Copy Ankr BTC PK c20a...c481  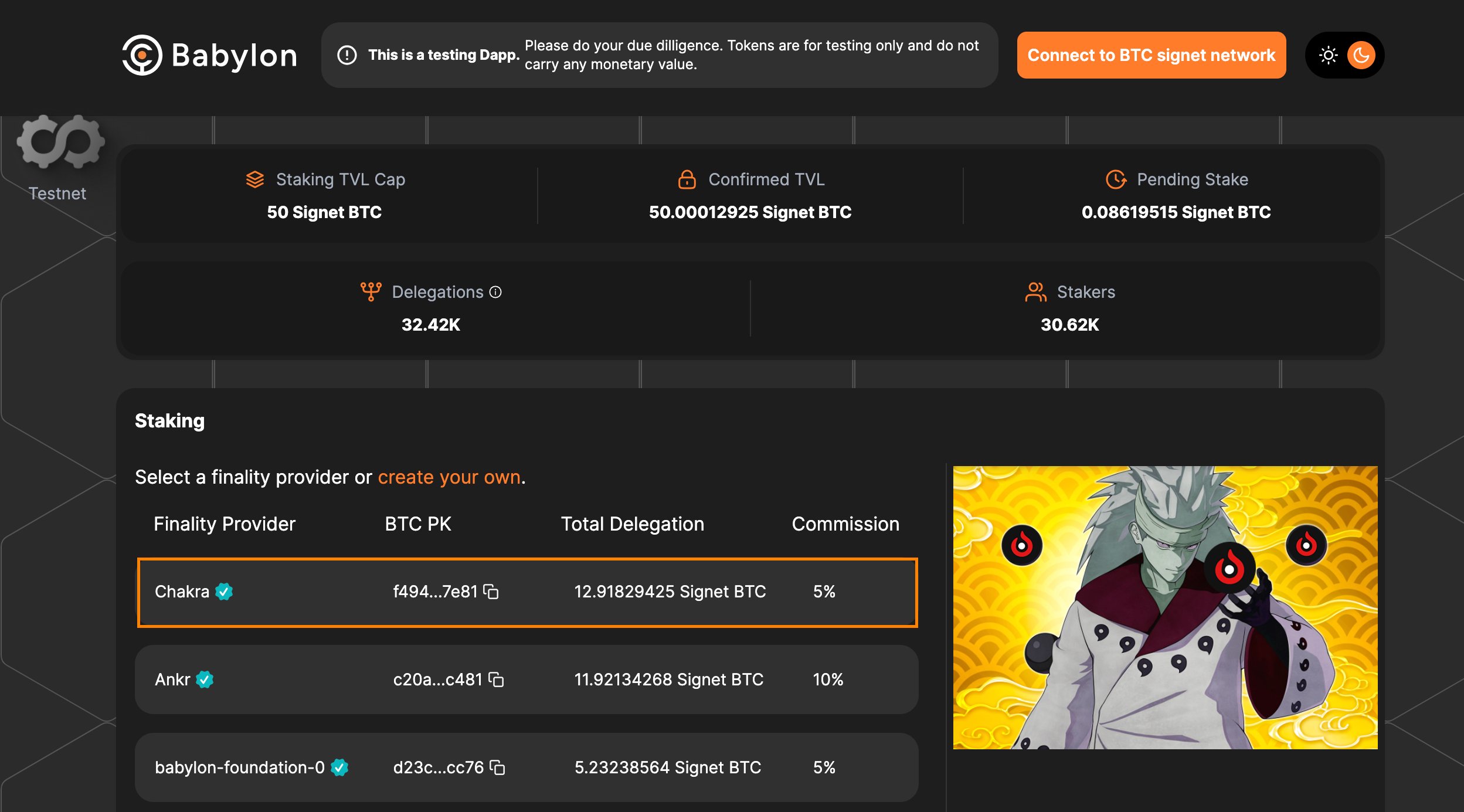(x=496, y=680)
